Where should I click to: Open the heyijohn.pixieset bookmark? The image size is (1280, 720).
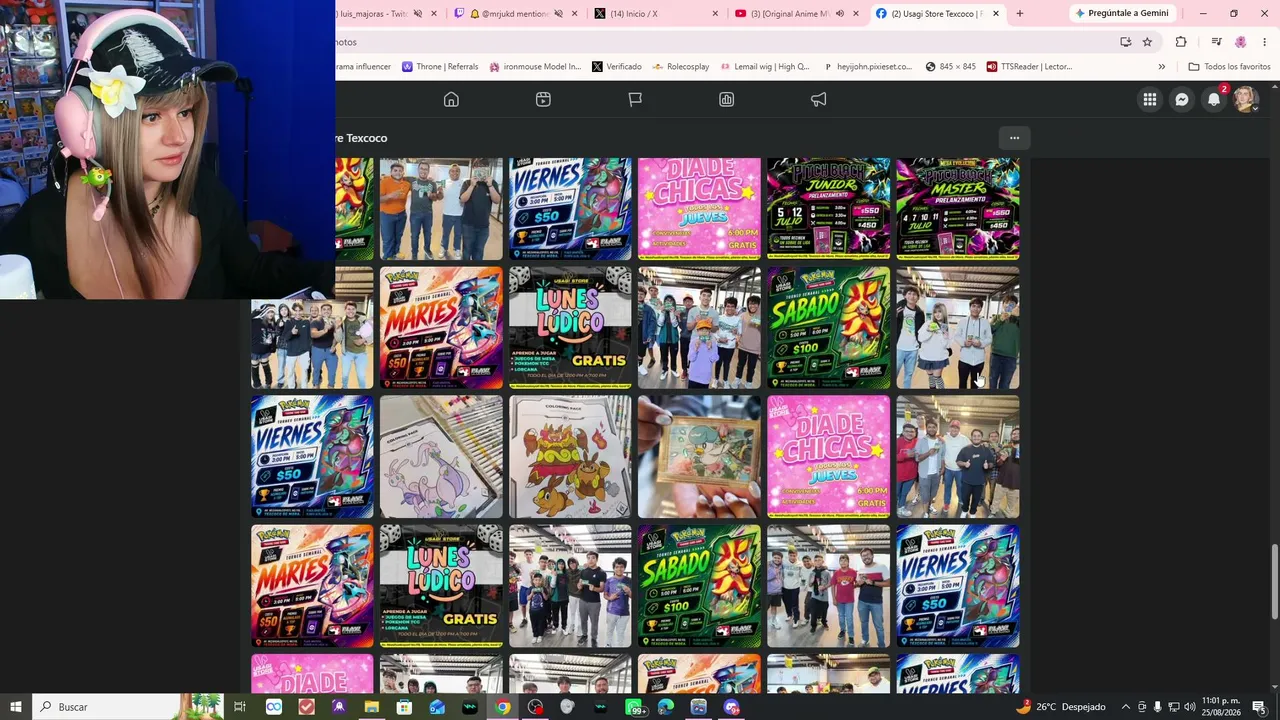(868, 67)
